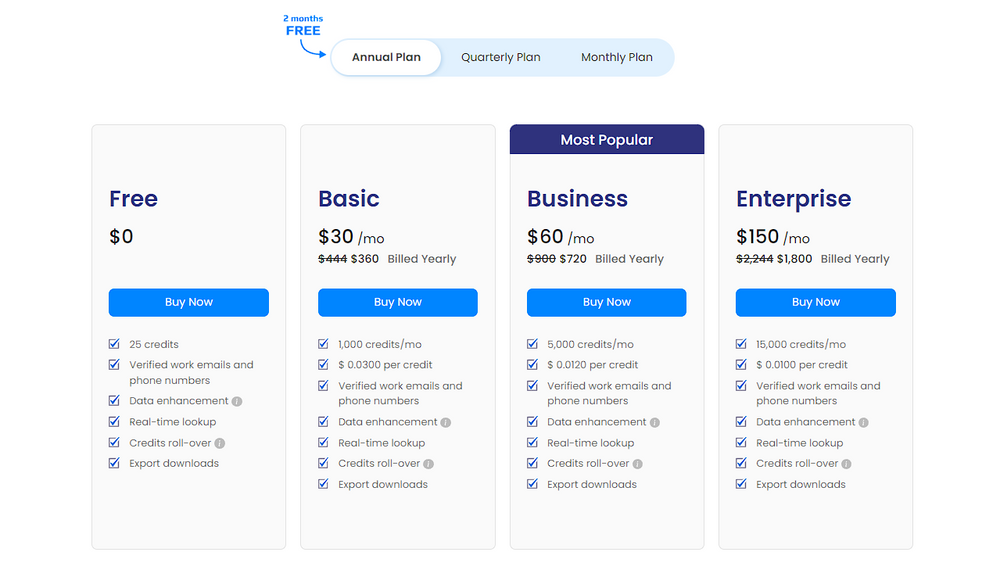Open Credits roll-over info icon in Enterprise plan
This screenshot has height=563, width=1000.
coord(846,464)
